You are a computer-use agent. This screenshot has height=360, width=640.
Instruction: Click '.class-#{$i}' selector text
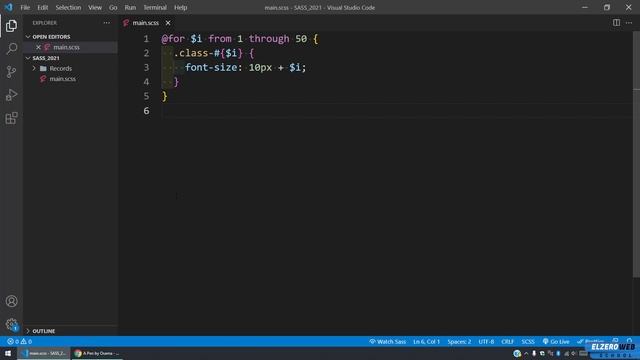(x=208, y=53)
